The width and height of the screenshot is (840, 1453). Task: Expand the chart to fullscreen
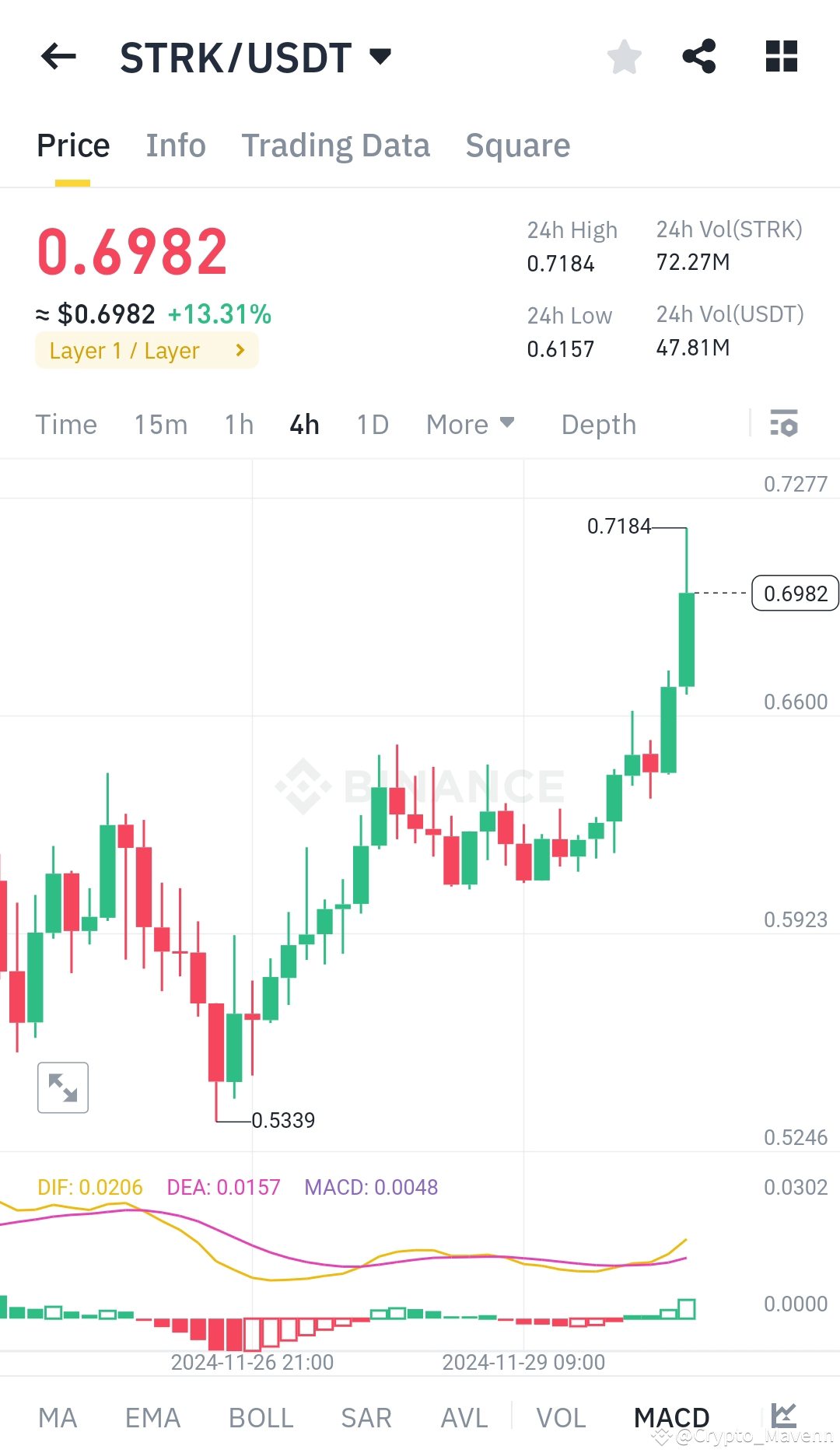click(62, 1087)
